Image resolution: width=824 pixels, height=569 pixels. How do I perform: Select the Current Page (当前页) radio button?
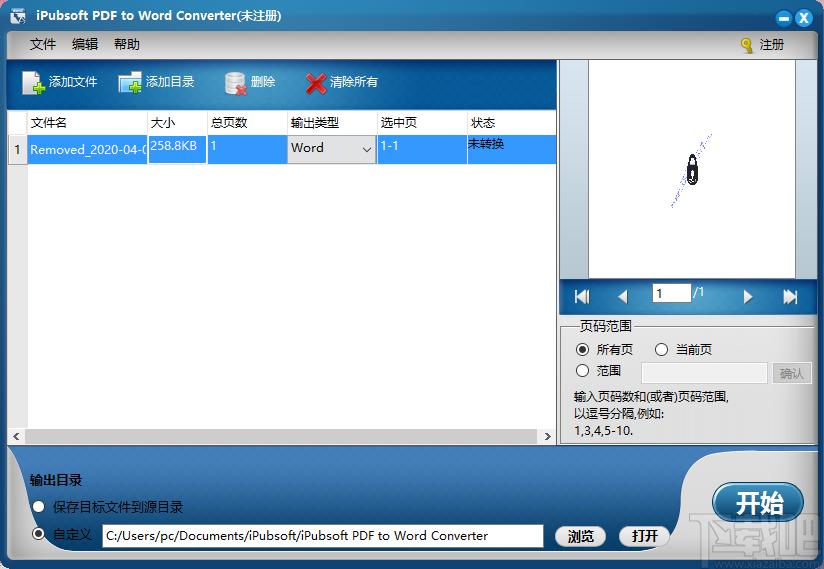tap(662, 349)
